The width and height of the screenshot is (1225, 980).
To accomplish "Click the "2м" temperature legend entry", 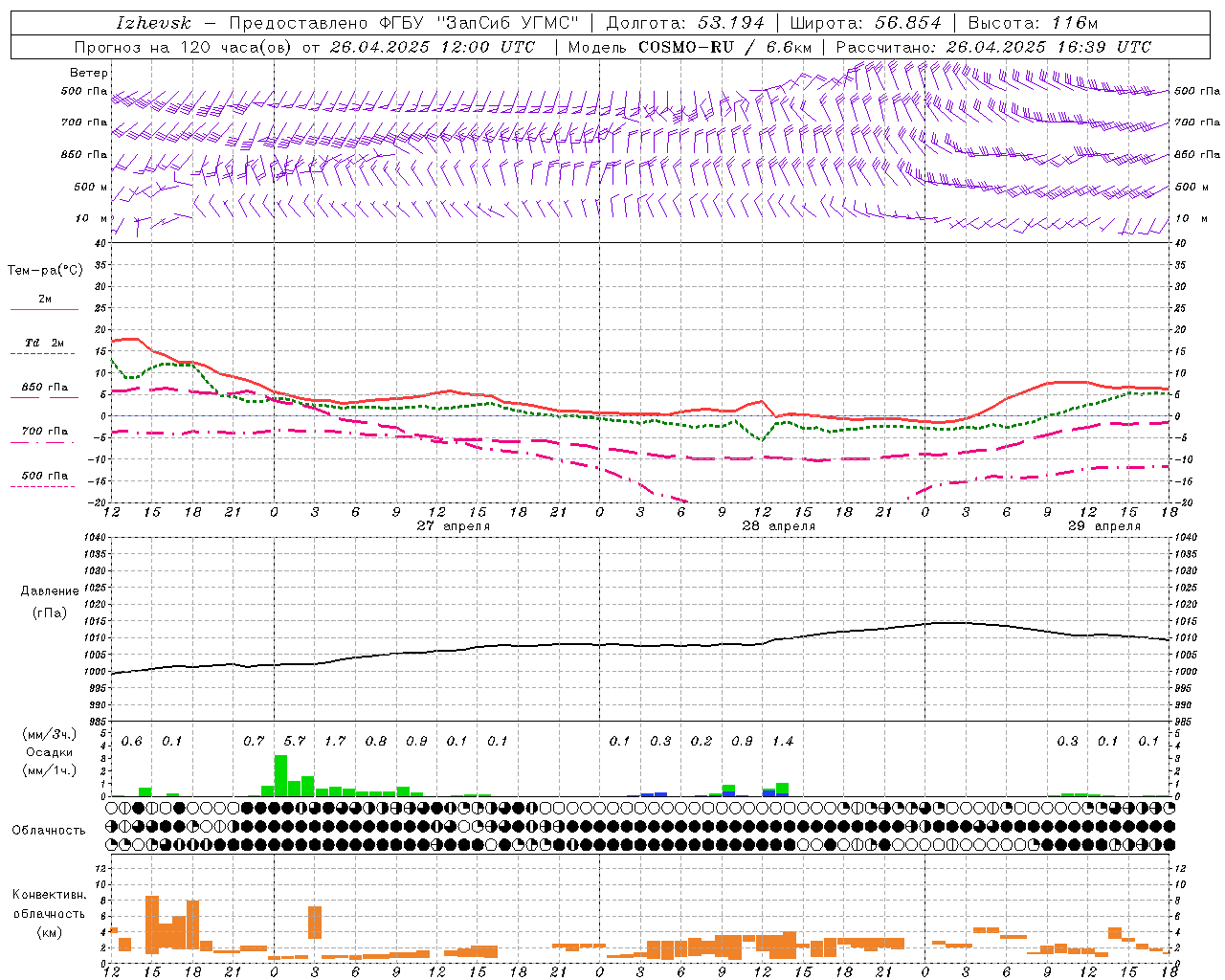I will [x=45, y=300].
